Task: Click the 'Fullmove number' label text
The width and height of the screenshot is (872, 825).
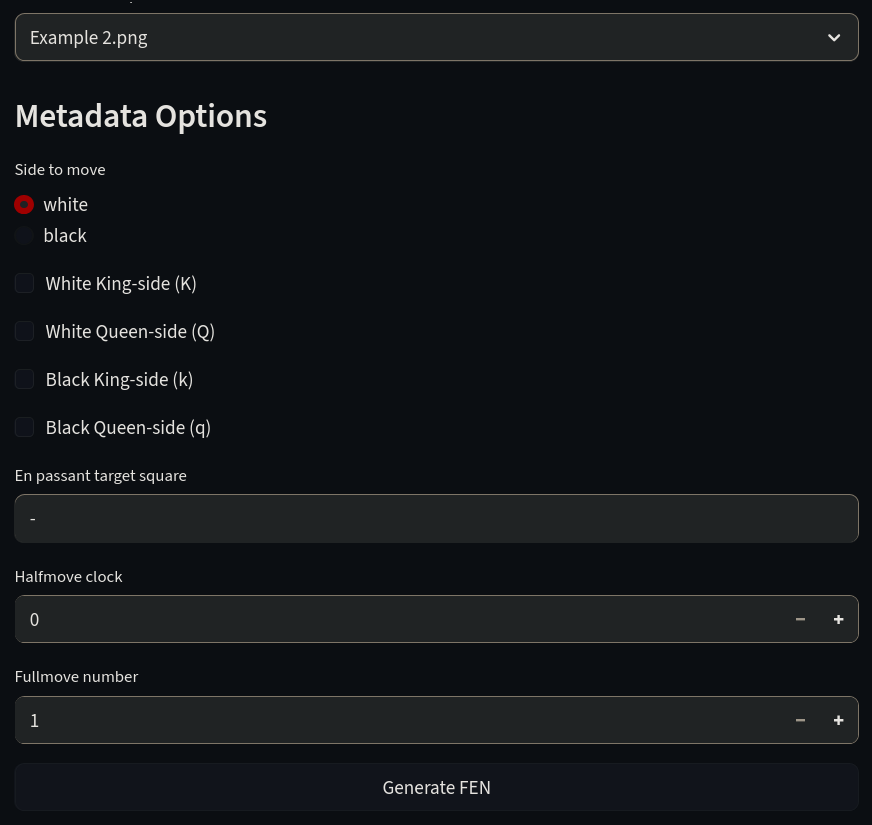Action: coord(76,677)
